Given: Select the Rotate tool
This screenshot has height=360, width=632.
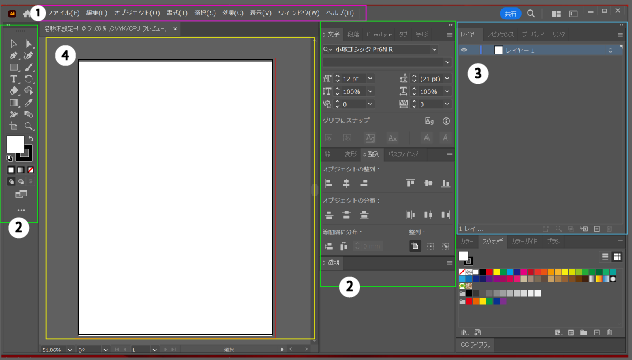Looking at the screenshot, I should point(28,79).
